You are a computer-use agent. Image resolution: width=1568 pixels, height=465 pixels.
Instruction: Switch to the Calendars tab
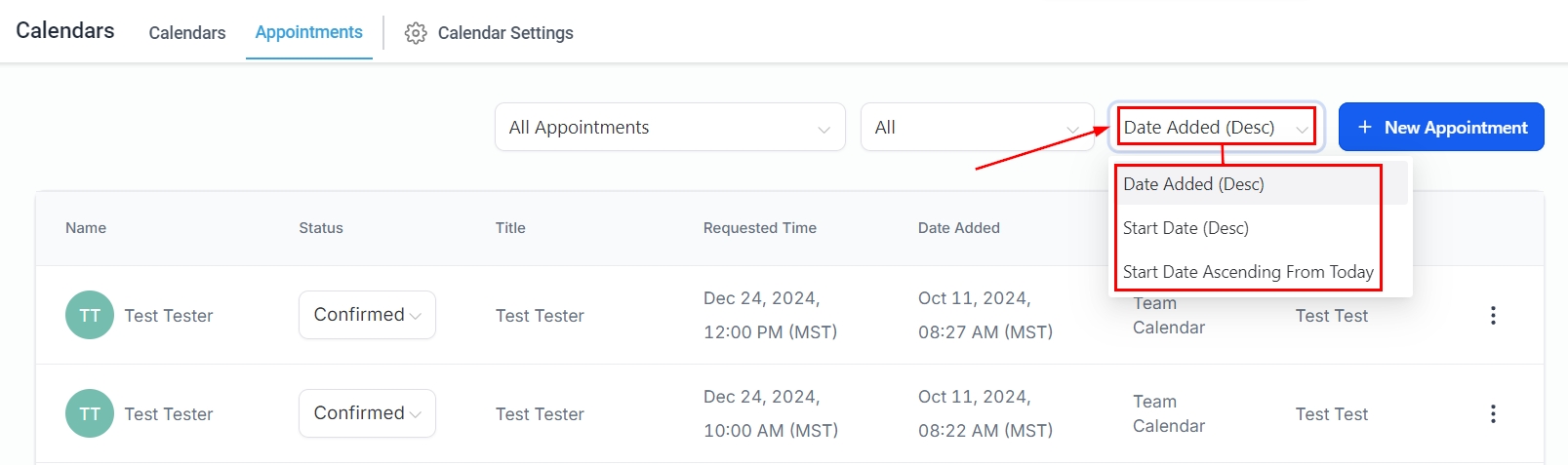pyautogui.click(x=187, y=33)
